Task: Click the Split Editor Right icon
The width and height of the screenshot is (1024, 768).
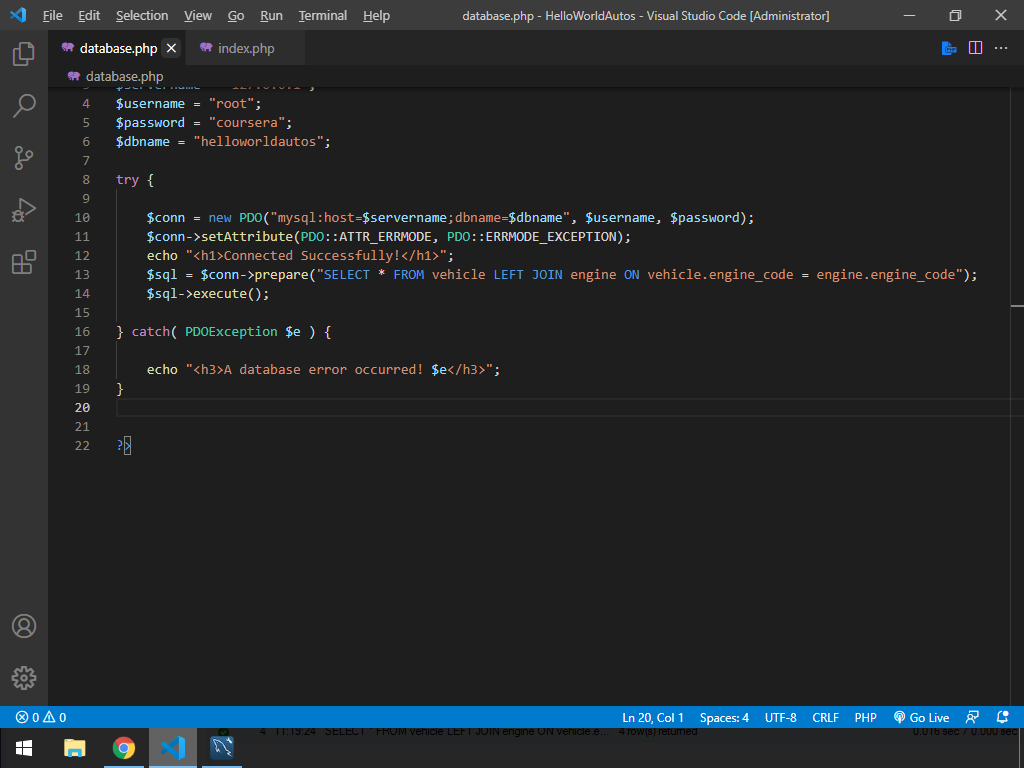Action: tap(975, 48)
